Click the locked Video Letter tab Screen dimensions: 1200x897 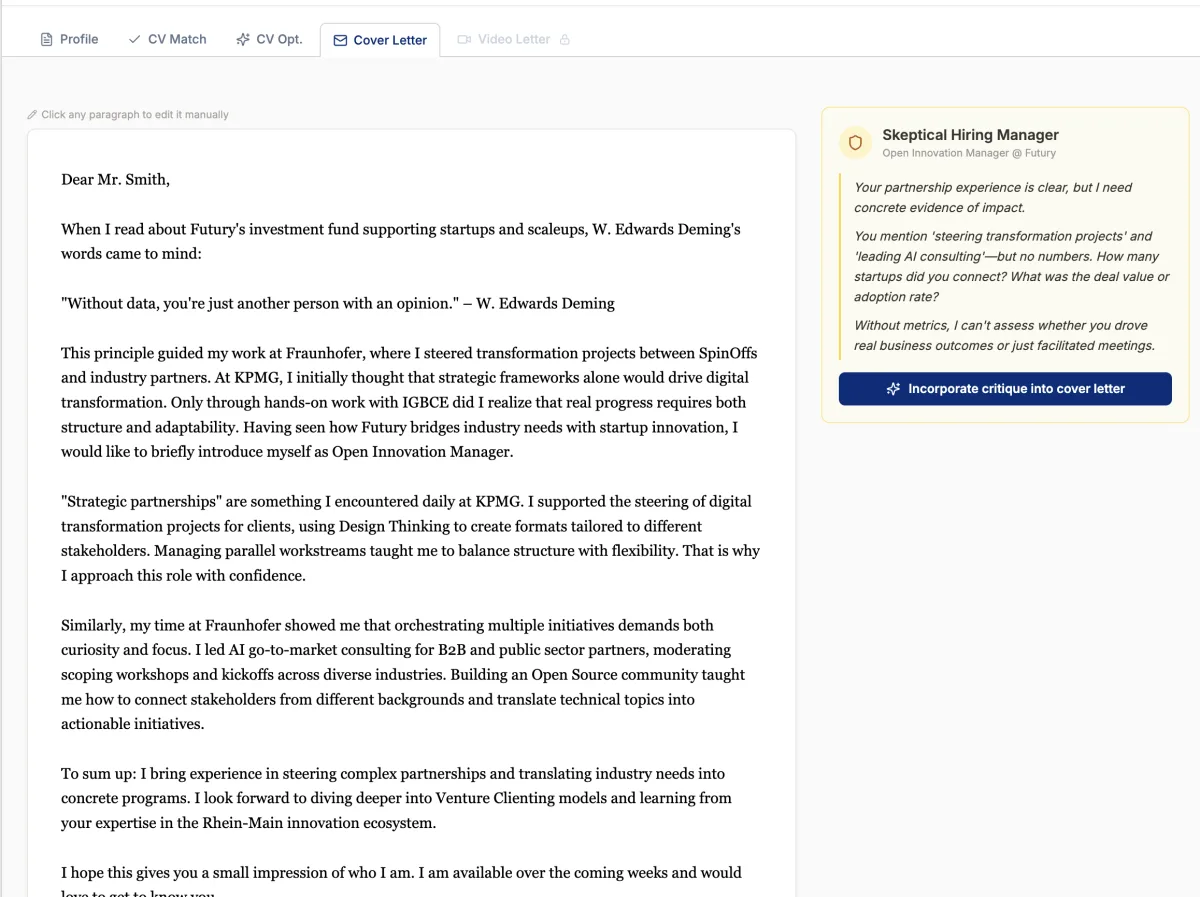point(514,39)
